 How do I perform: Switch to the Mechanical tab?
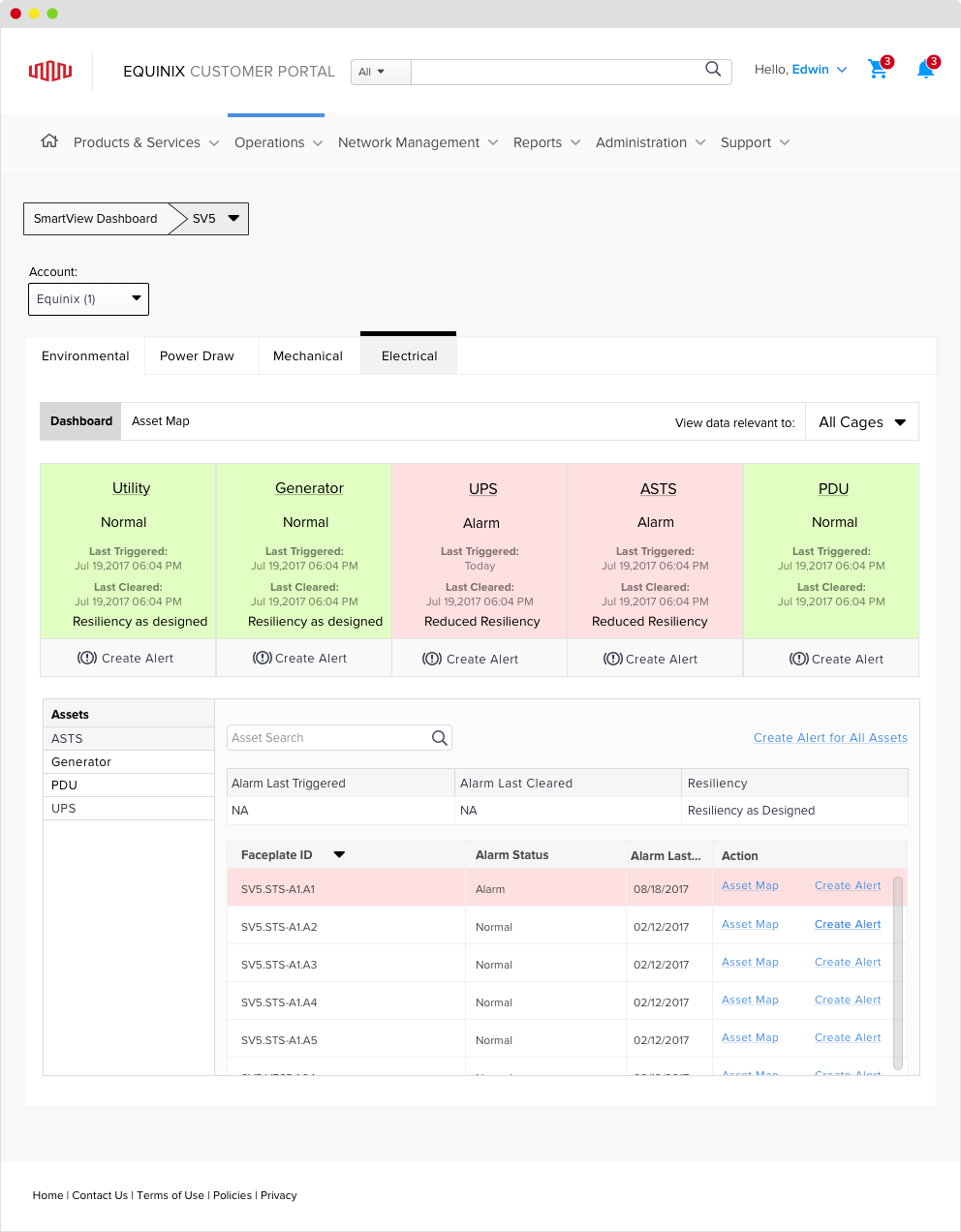(x=308, y=356)
